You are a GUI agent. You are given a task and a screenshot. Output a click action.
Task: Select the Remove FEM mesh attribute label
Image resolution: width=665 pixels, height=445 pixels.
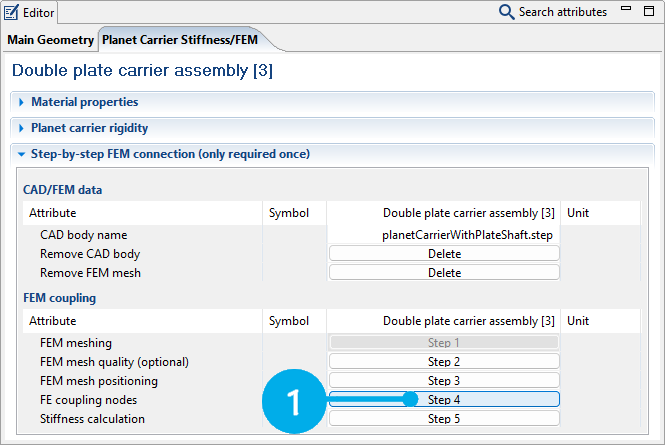tap(90, 273)
